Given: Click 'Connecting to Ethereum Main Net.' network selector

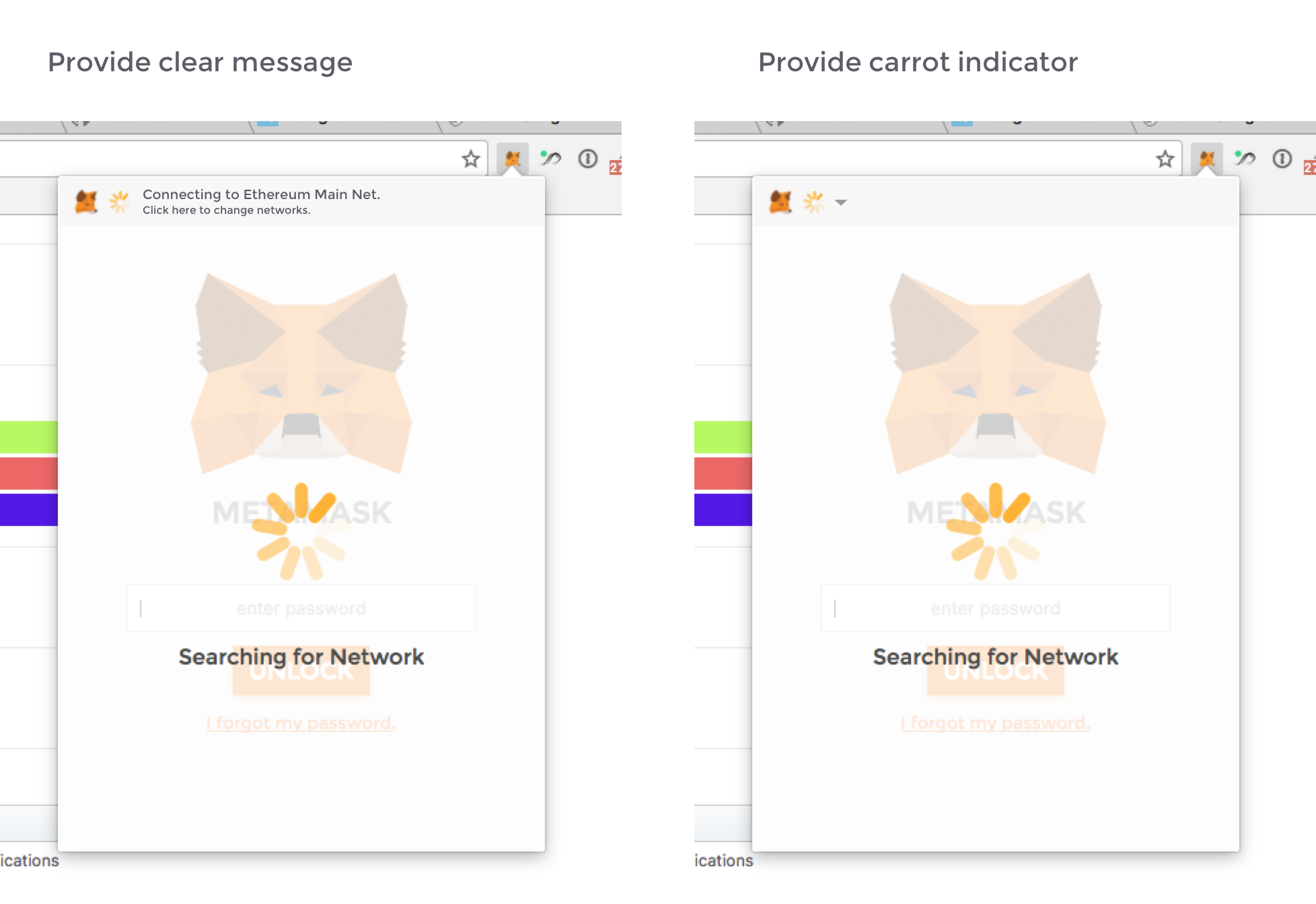Looking at the screenshot, I should 261,194.
